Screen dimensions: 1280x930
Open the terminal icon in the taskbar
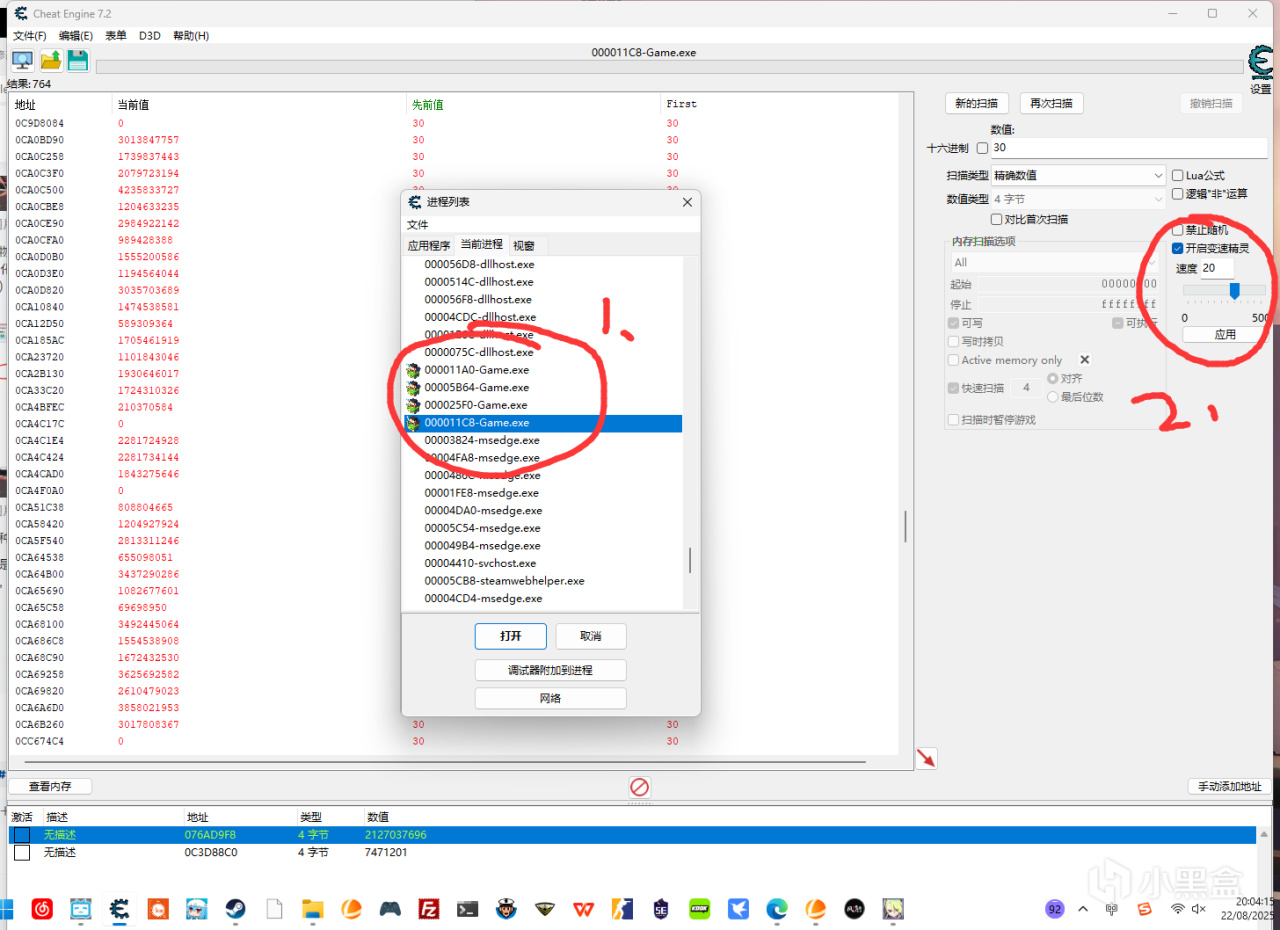pos(467,909)
